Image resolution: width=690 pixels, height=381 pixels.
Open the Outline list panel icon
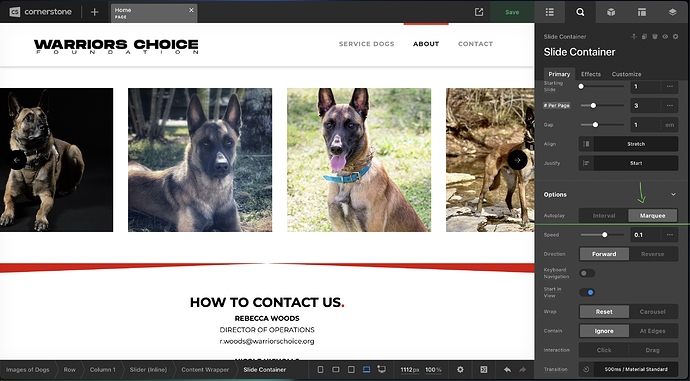550,12
